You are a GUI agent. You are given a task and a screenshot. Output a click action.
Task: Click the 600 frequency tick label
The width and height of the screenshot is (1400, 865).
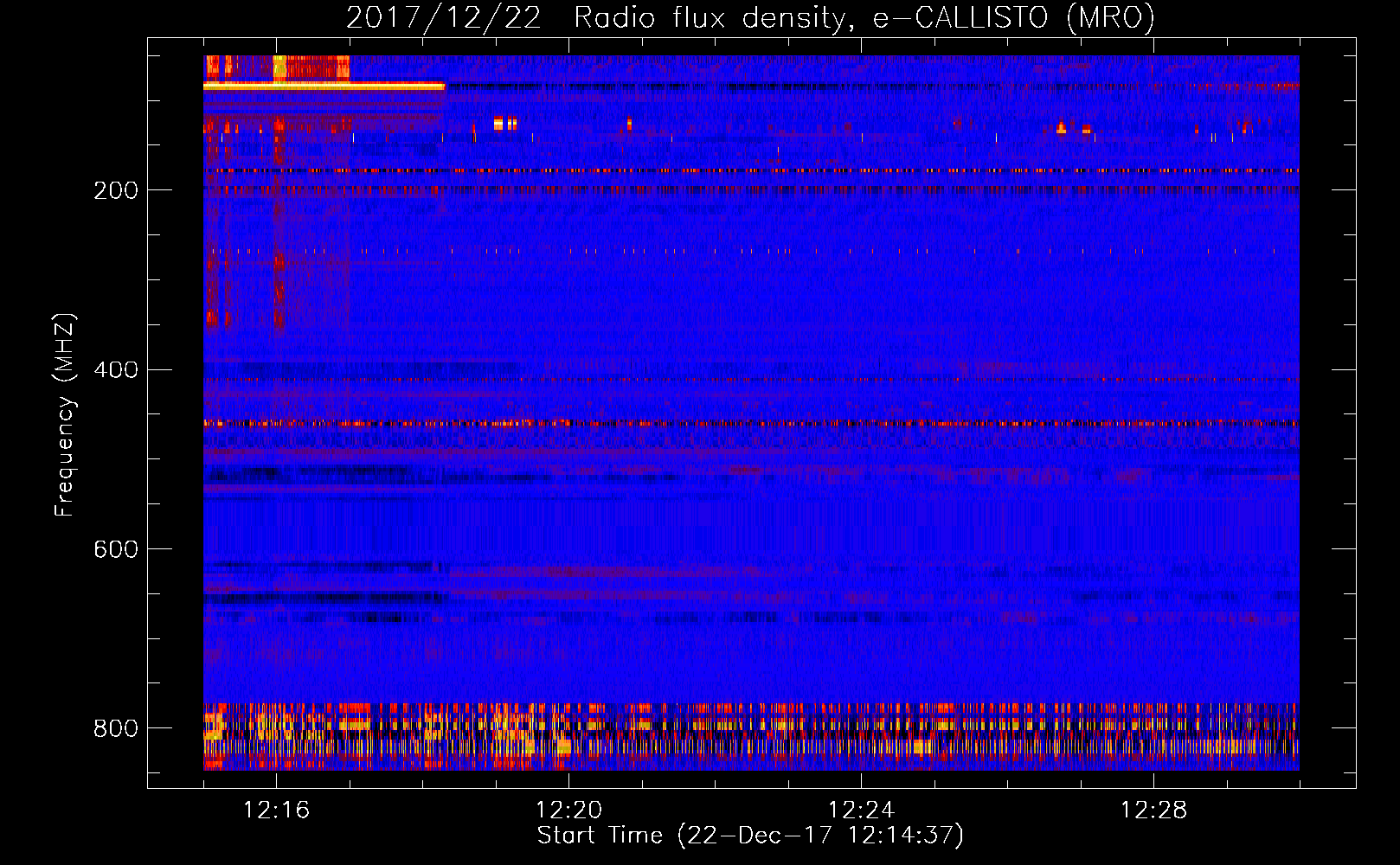pyautogui.click(x=116, y=550)
